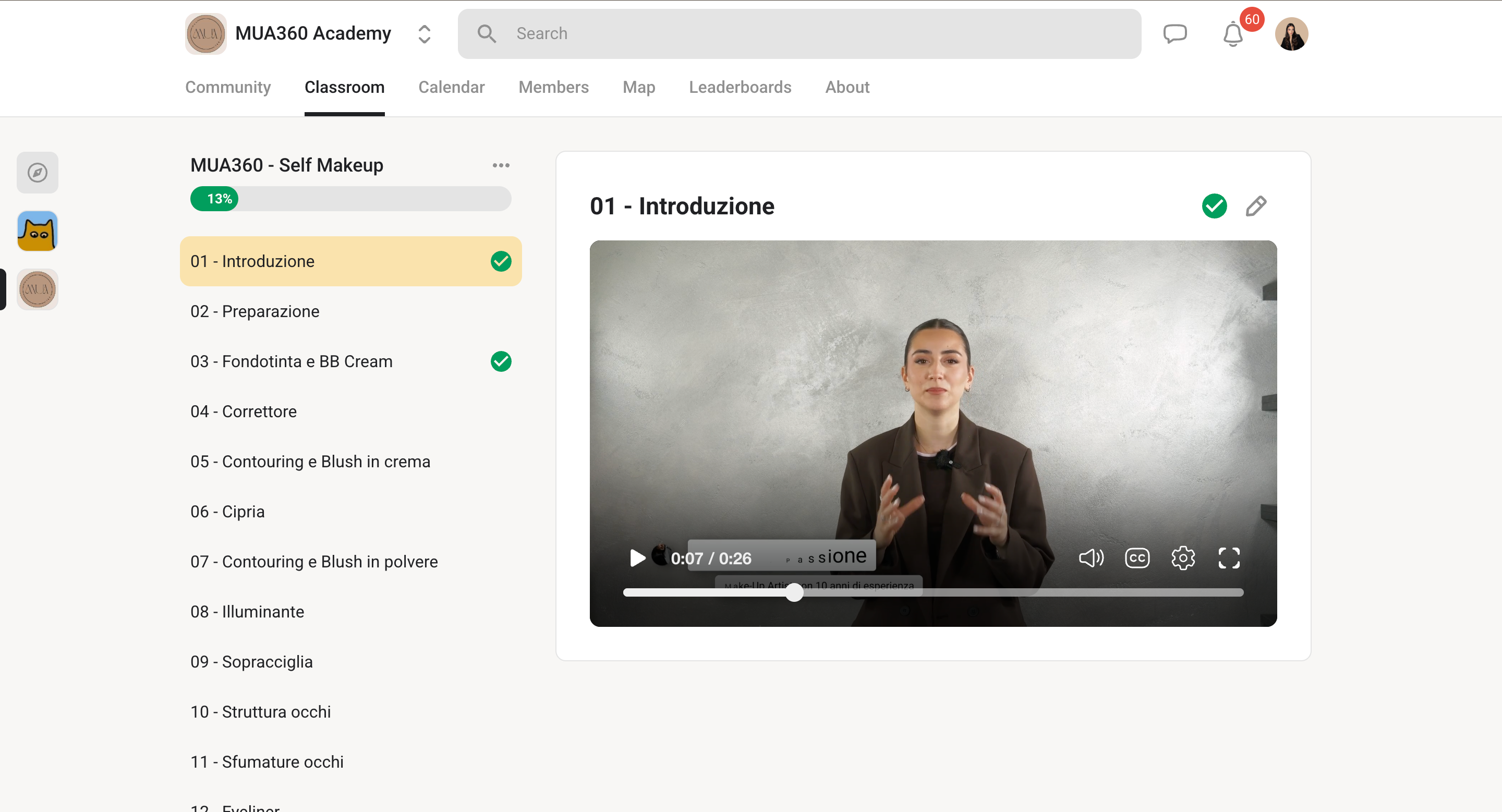The height and width of the screenshot is (812, 1502).
Task: Open lesson 08 - Illuminante
Action: coord(350,612)
